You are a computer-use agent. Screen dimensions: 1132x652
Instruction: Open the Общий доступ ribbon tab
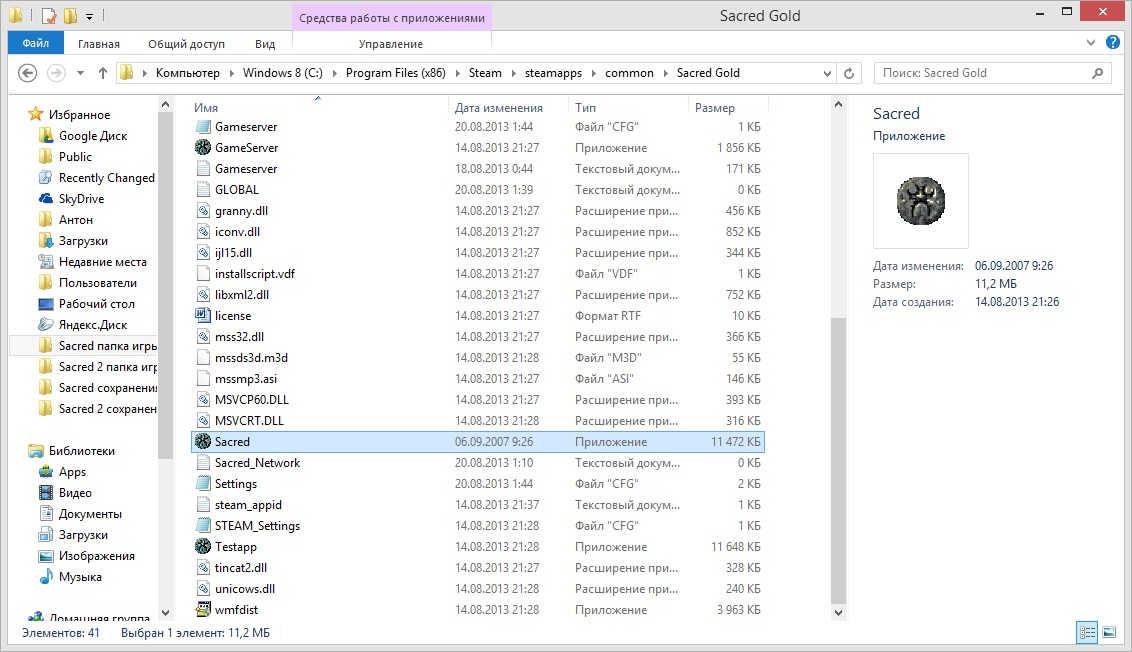186,44
